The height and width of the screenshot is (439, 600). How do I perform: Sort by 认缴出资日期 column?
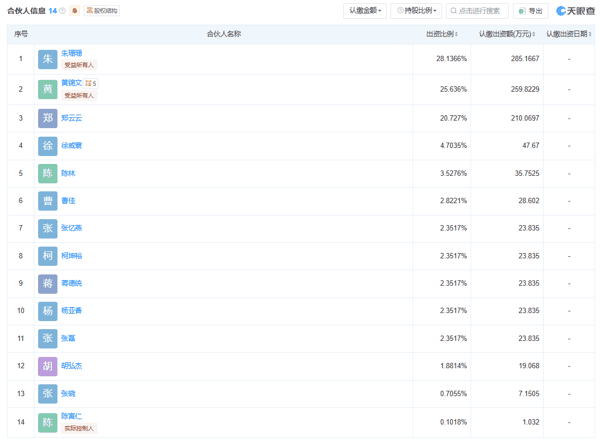point(569,34)
